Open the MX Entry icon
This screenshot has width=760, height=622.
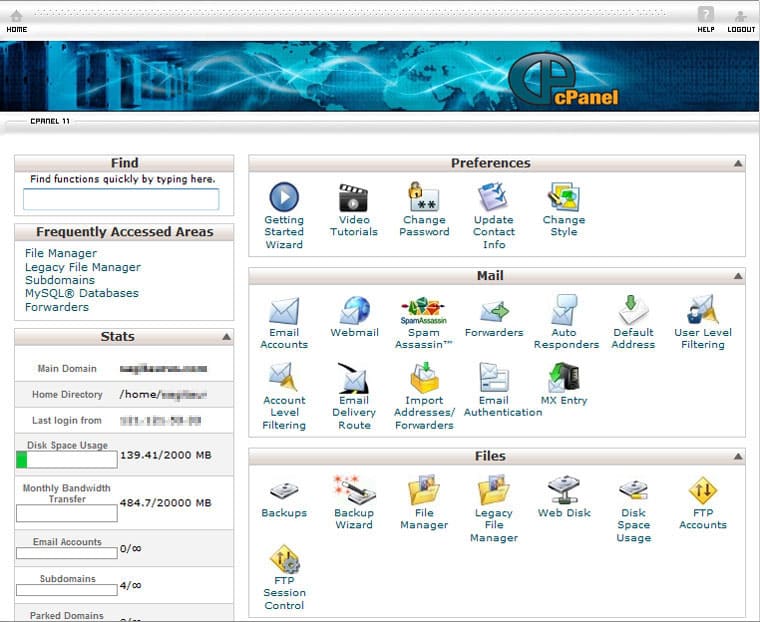click(x=564, y=377)
